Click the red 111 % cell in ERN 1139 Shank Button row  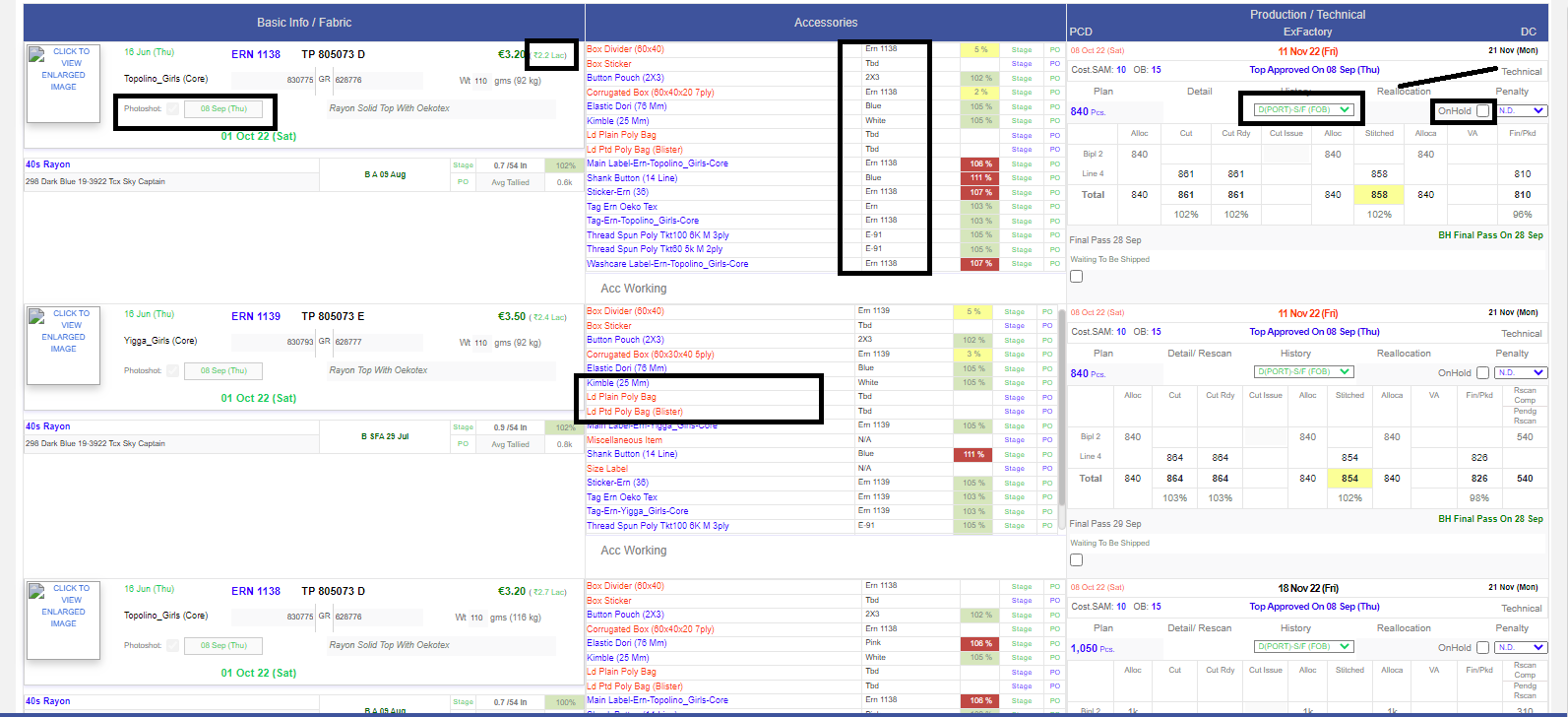(x=974, y=454)
